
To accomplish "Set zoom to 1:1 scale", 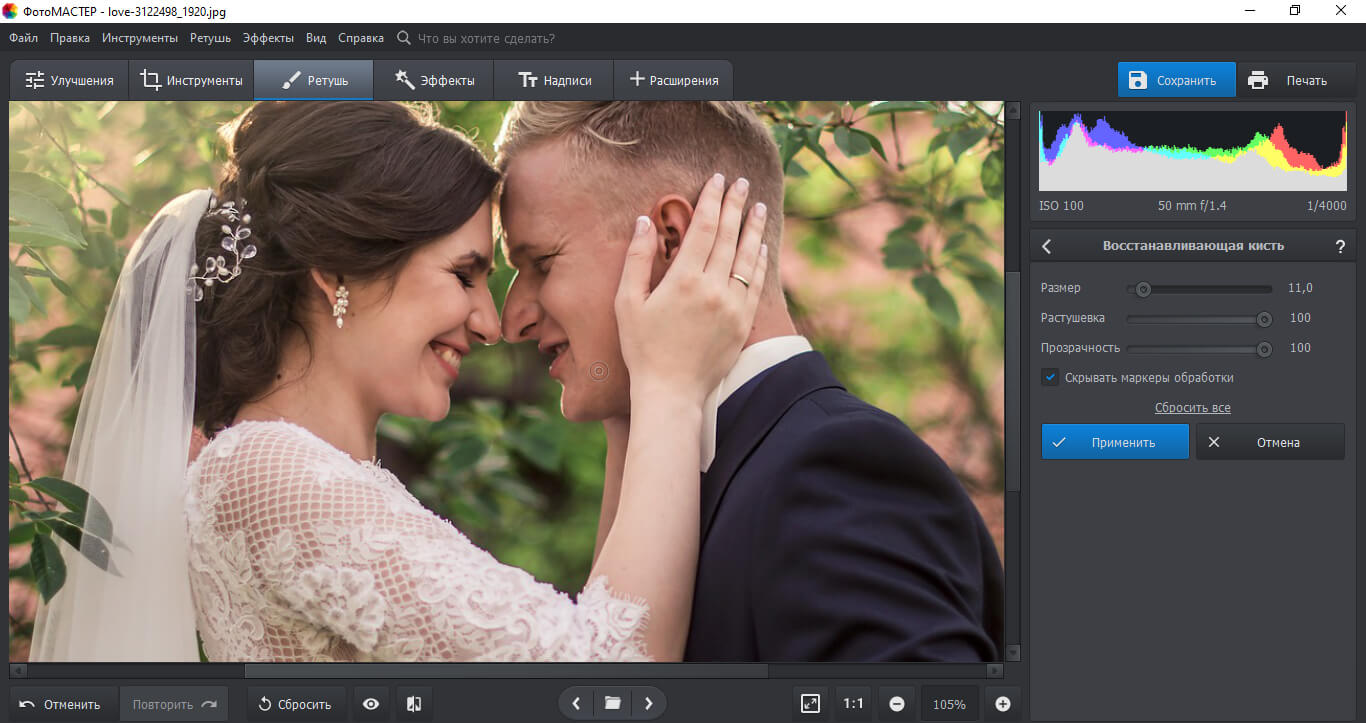I will click(x=853, y=704).
